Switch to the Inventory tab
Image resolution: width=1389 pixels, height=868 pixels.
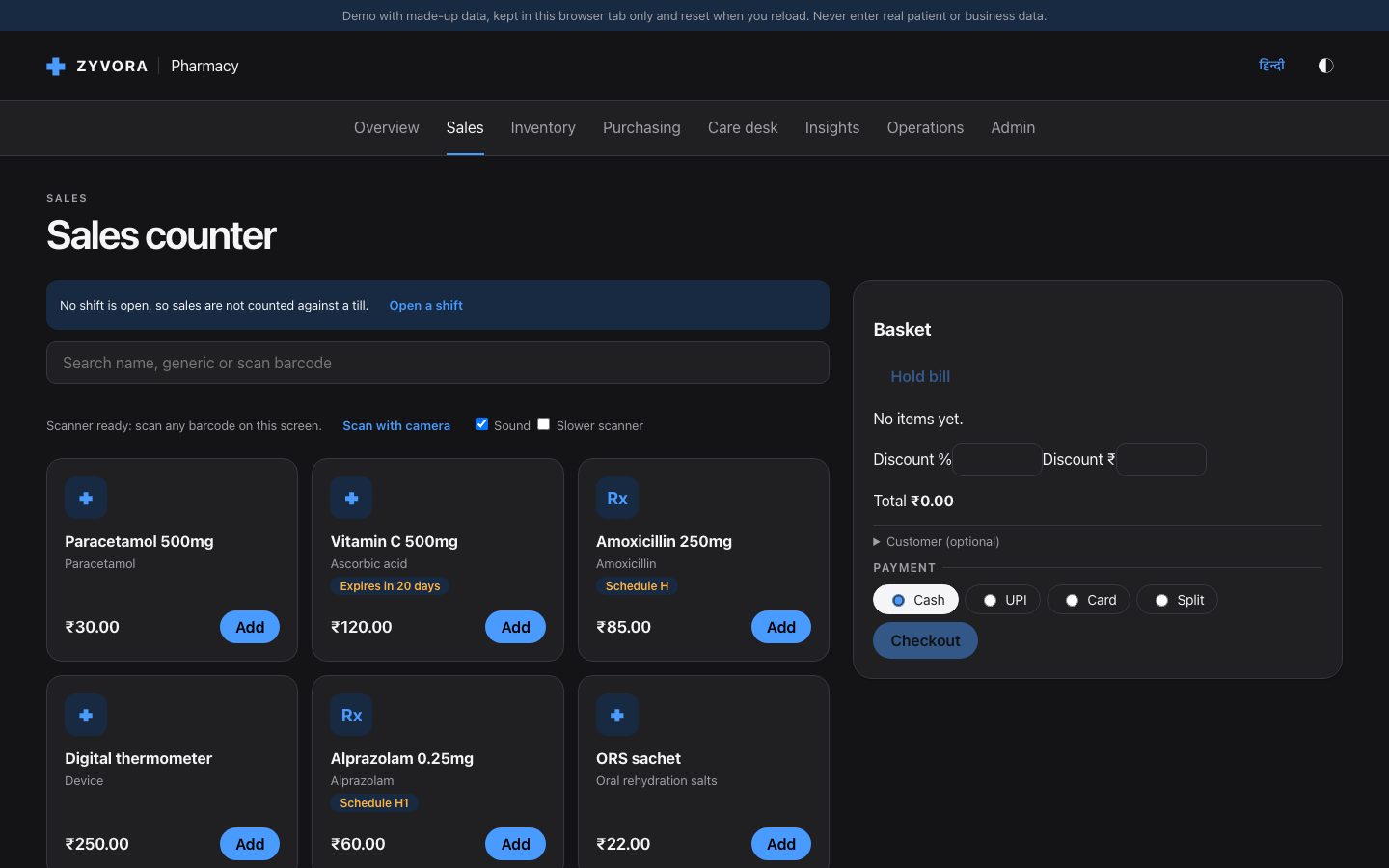[543, 127]
